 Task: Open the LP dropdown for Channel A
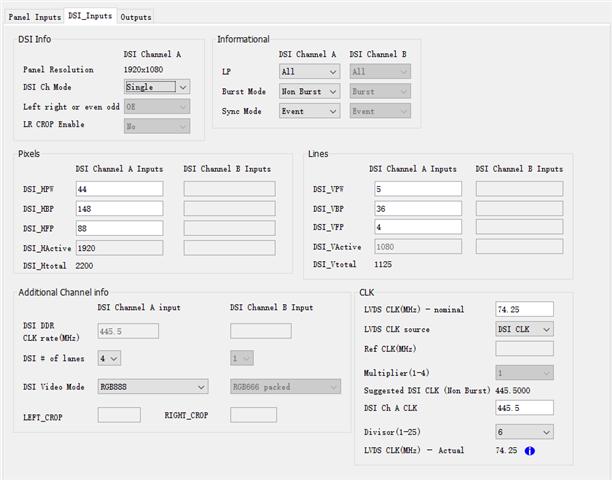(309, 72)
